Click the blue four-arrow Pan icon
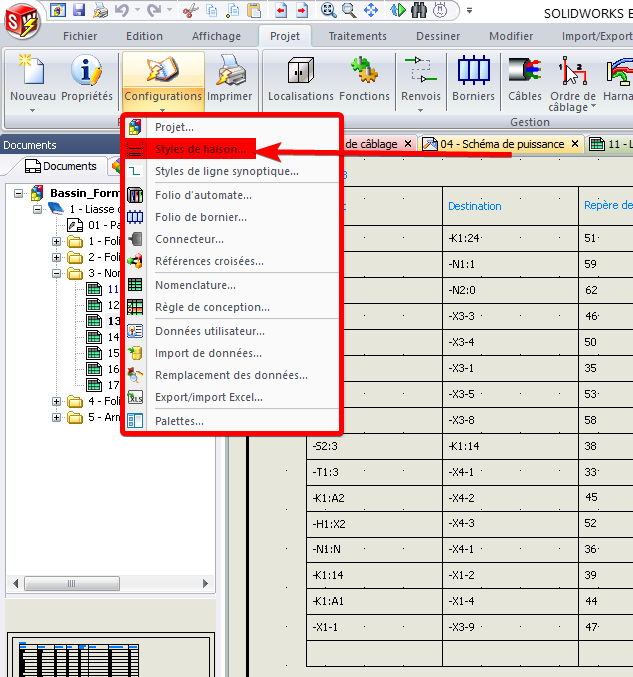Viewport: 633px width, 677px height. click(371, 9)
